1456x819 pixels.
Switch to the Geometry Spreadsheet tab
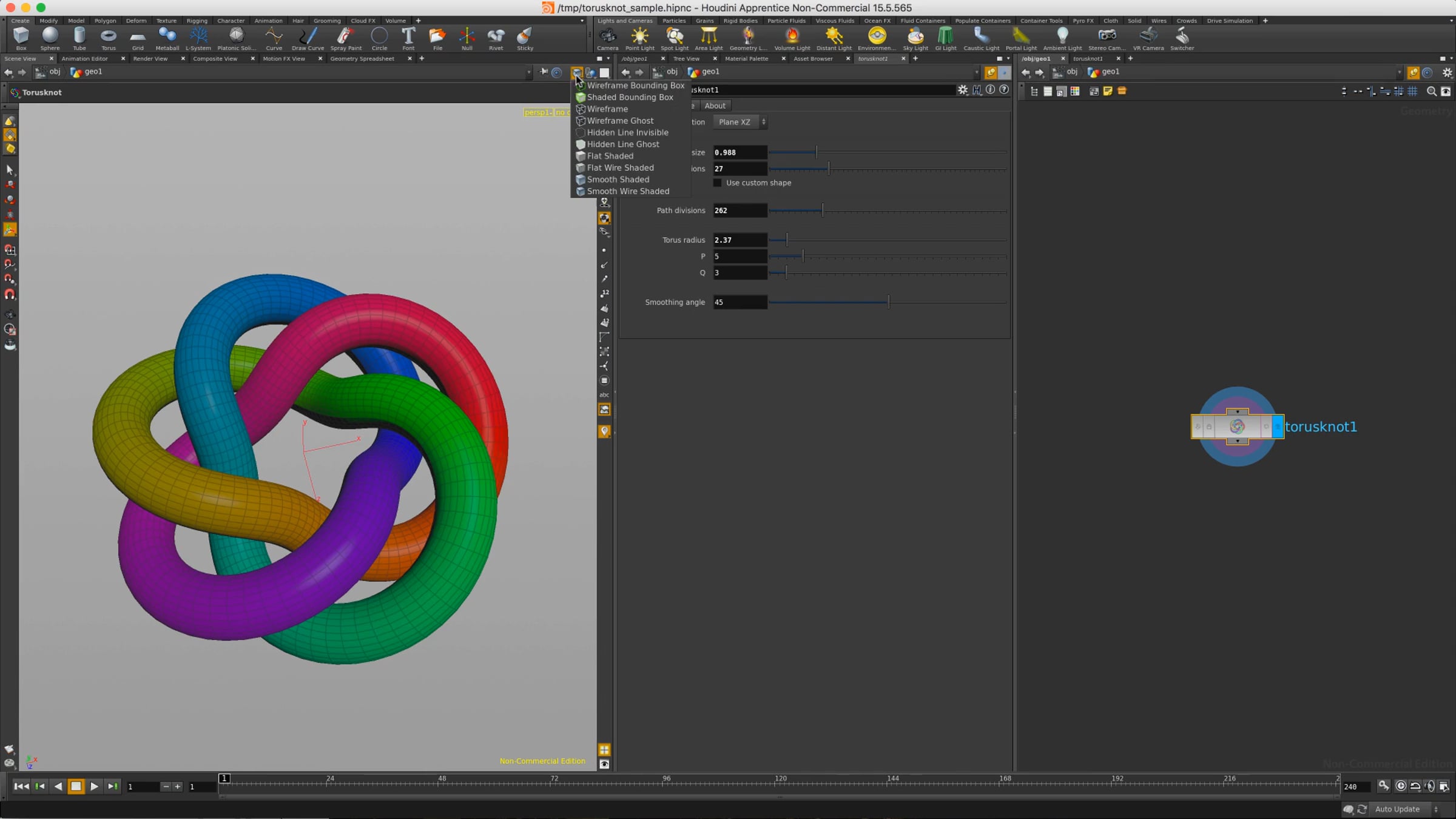(362, 59)
